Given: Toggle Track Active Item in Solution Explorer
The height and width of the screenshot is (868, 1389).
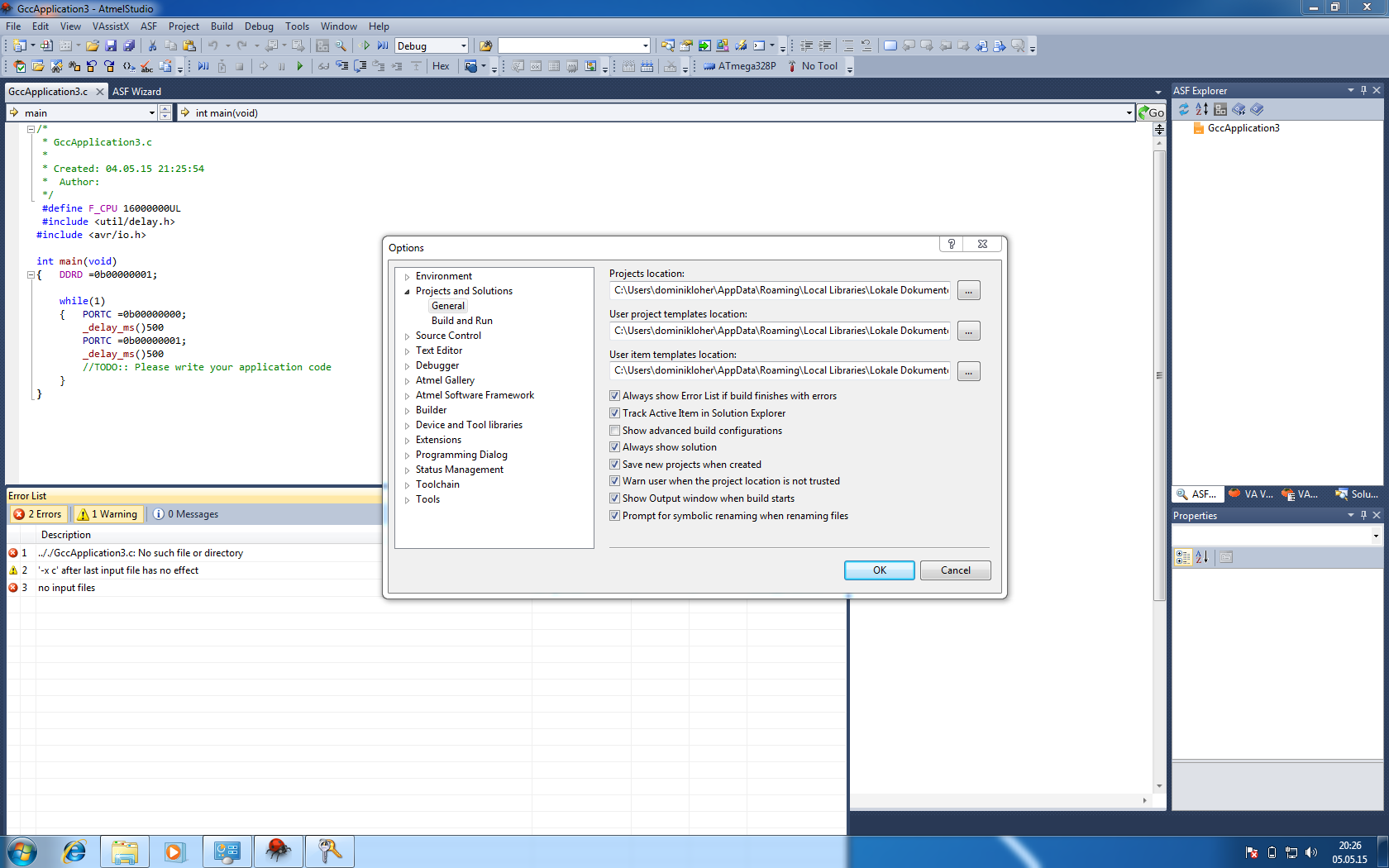Looking at the screenshot, I should tap(614, 413).
